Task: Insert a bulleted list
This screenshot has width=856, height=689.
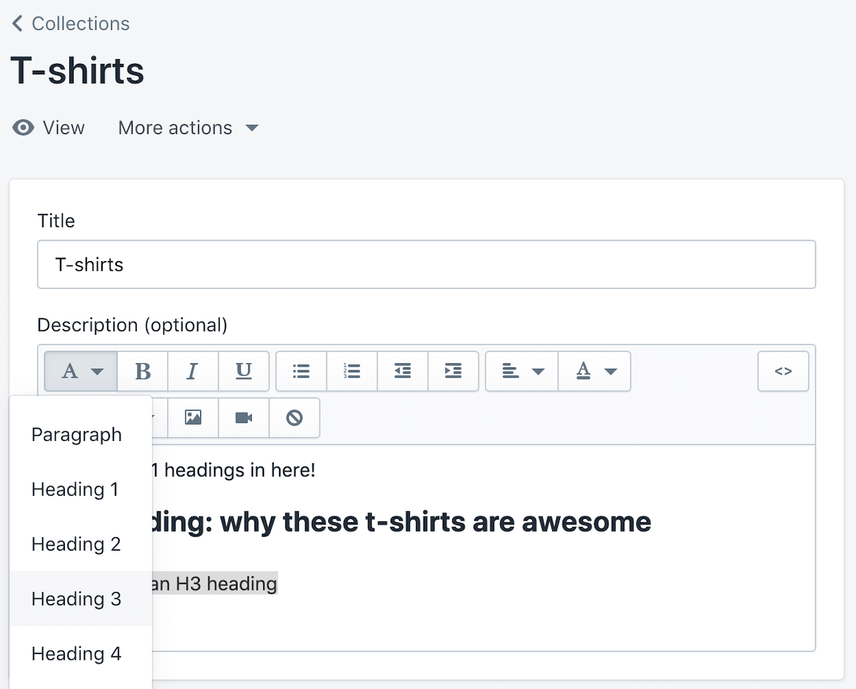Action: (x=301, y=371)
